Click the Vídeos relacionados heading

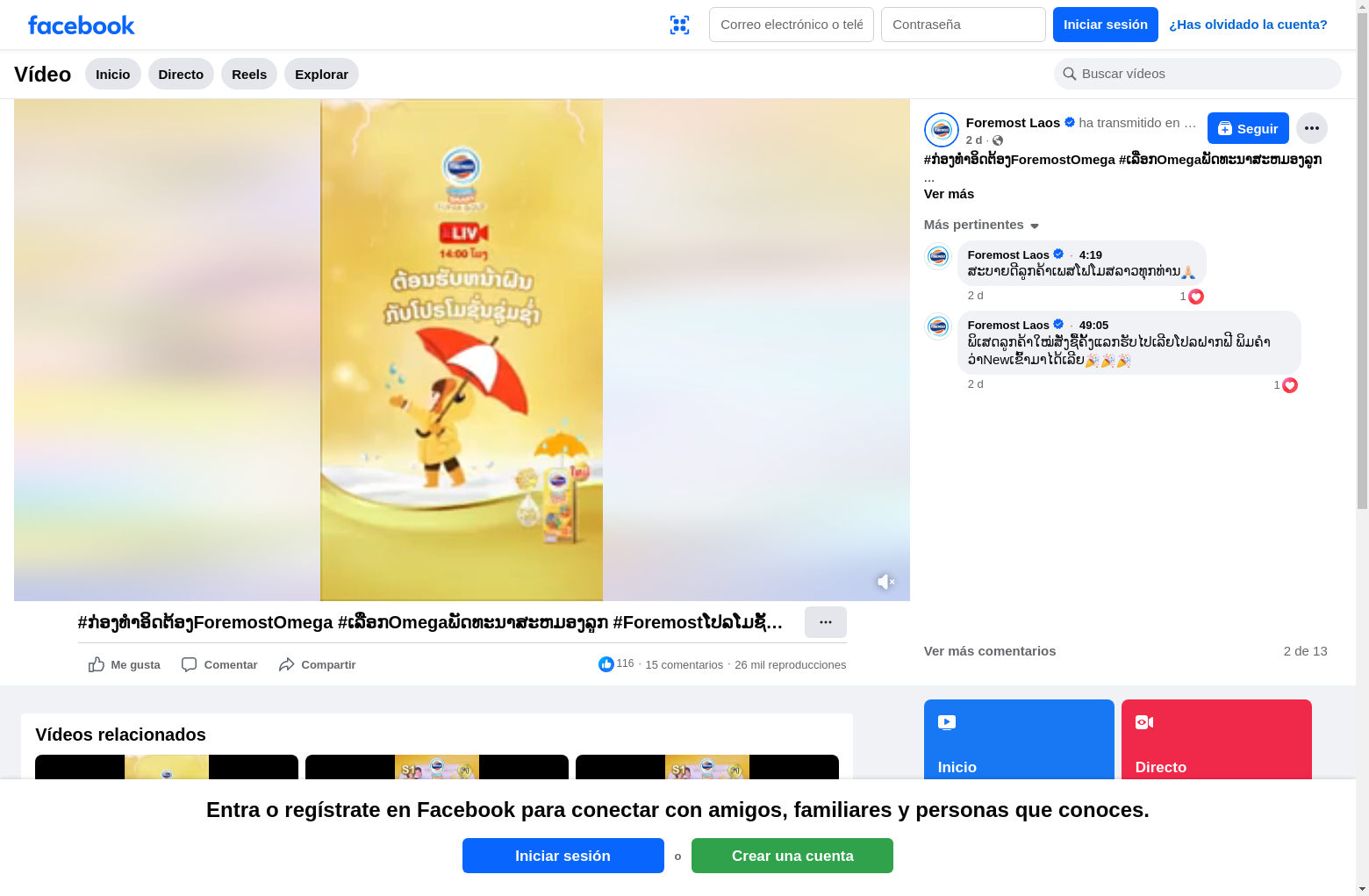click(x=120, y=735)
